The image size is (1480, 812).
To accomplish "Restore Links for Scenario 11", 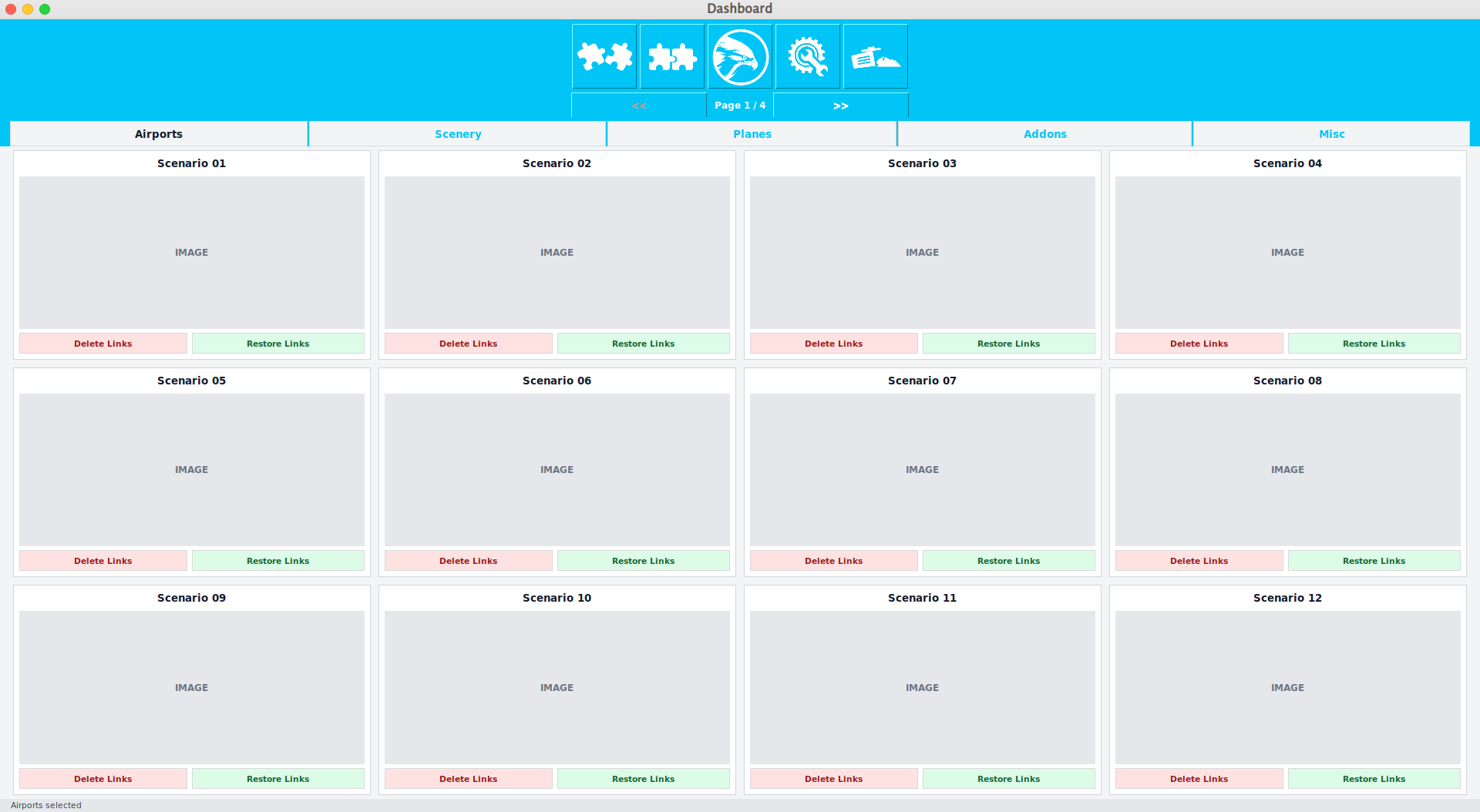I will click(x=1009, y=779).
